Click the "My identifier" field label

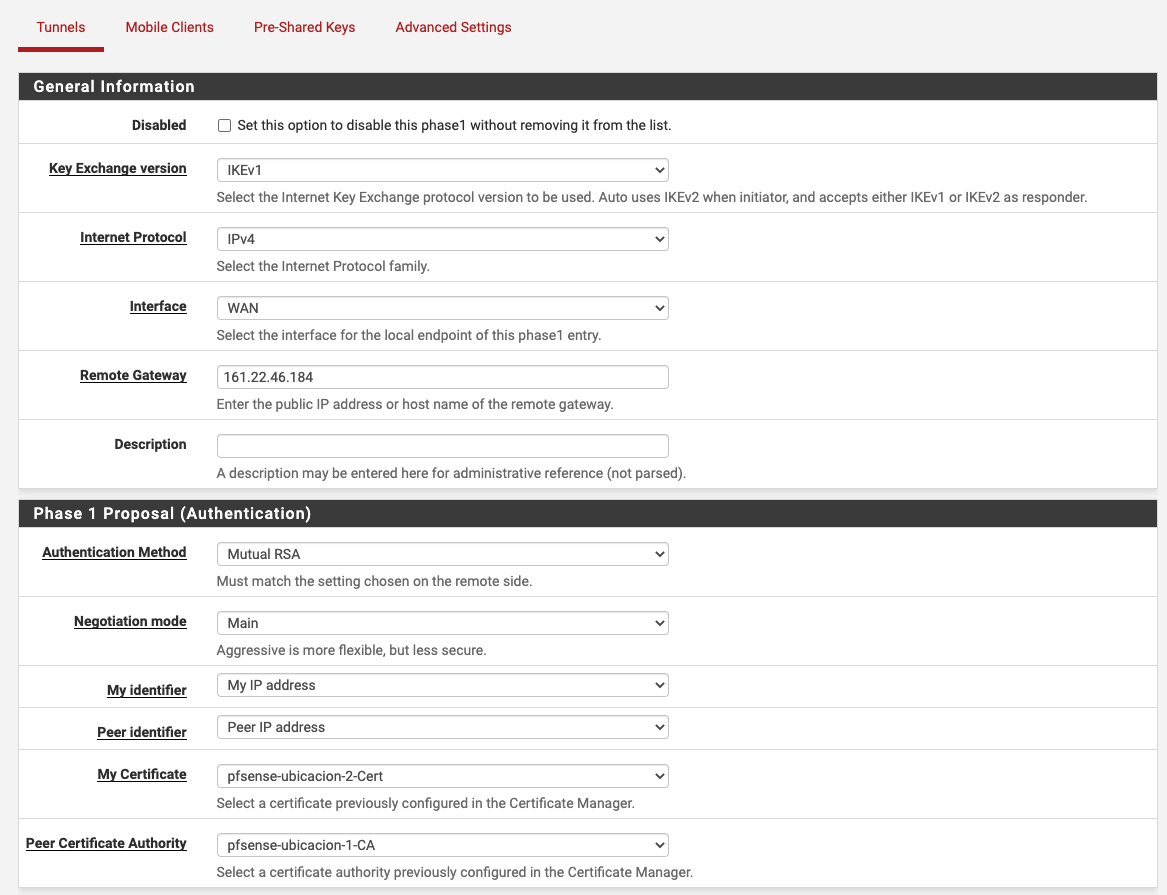147,690
